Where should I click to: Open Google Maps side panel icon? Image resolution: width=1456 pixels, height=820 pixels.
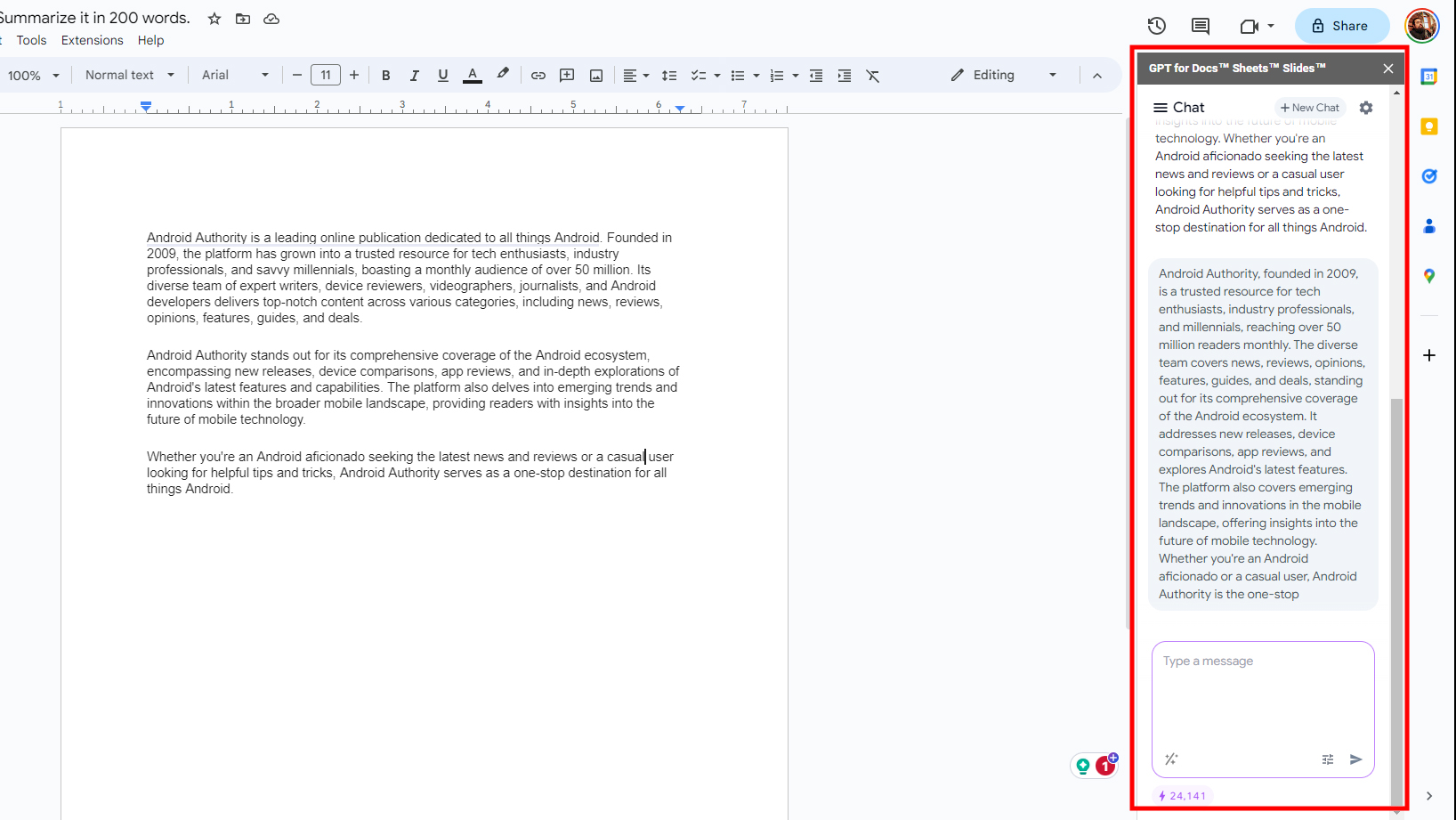click(x=1429, y=276)
